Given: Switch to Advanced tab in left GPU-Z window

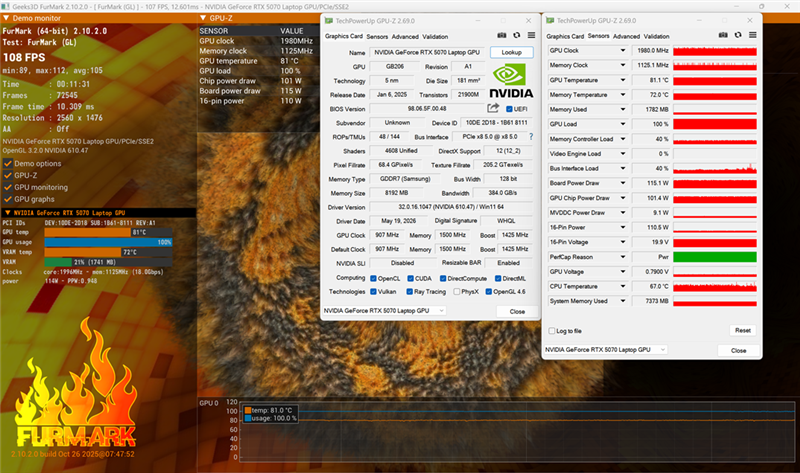Looking at the screenshot, I should click(405, 37).
